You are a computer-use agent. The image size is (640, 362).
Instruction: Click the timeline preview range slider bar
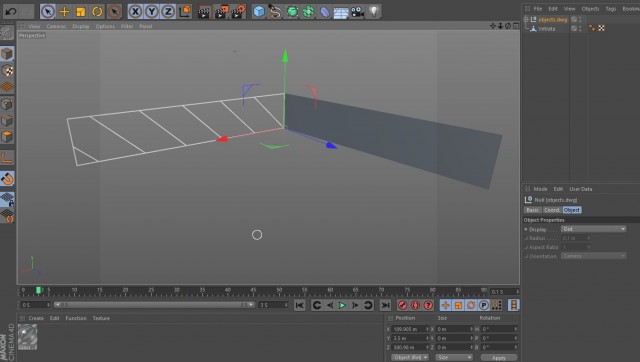(154, 304)
